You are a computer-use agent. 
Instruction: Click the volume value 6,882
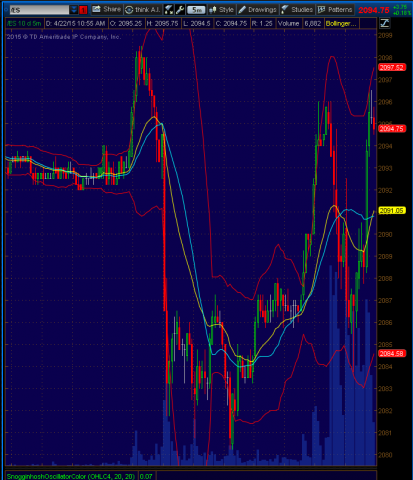313,23
